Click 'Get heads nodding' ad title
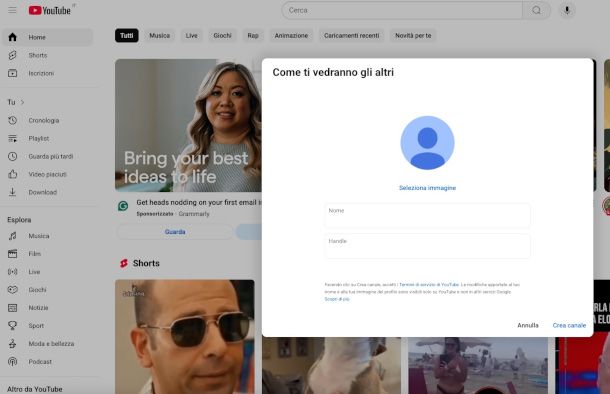610x394 pixels. (x=199, y=202)
